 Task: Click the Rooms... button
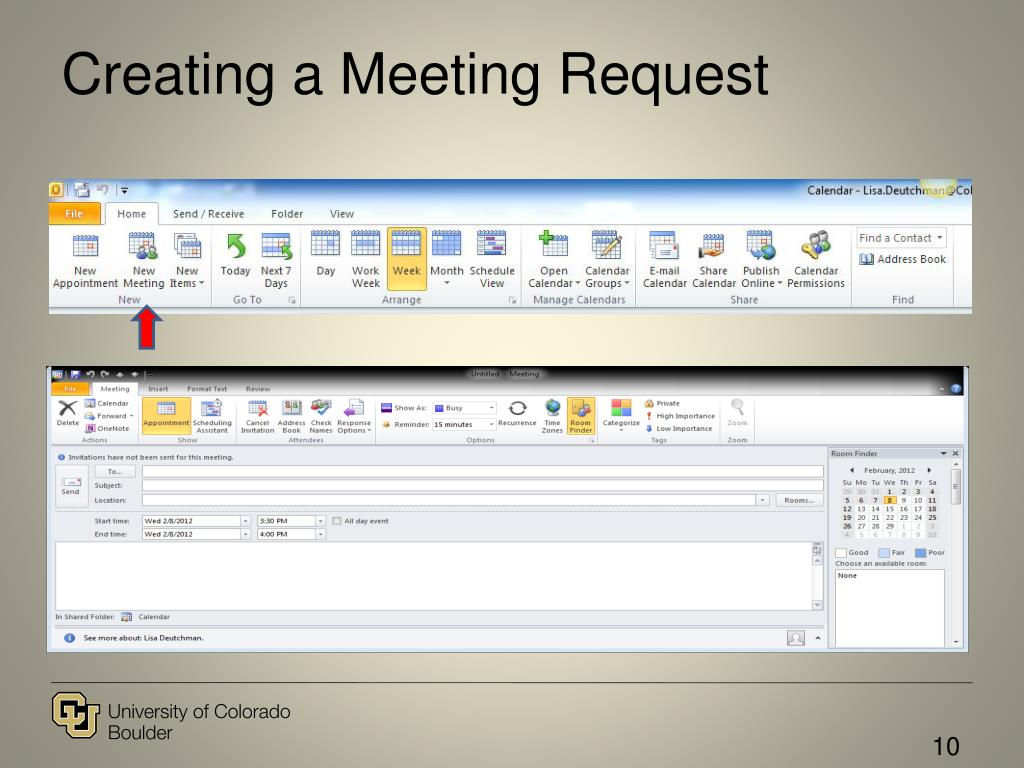[799, 500]
